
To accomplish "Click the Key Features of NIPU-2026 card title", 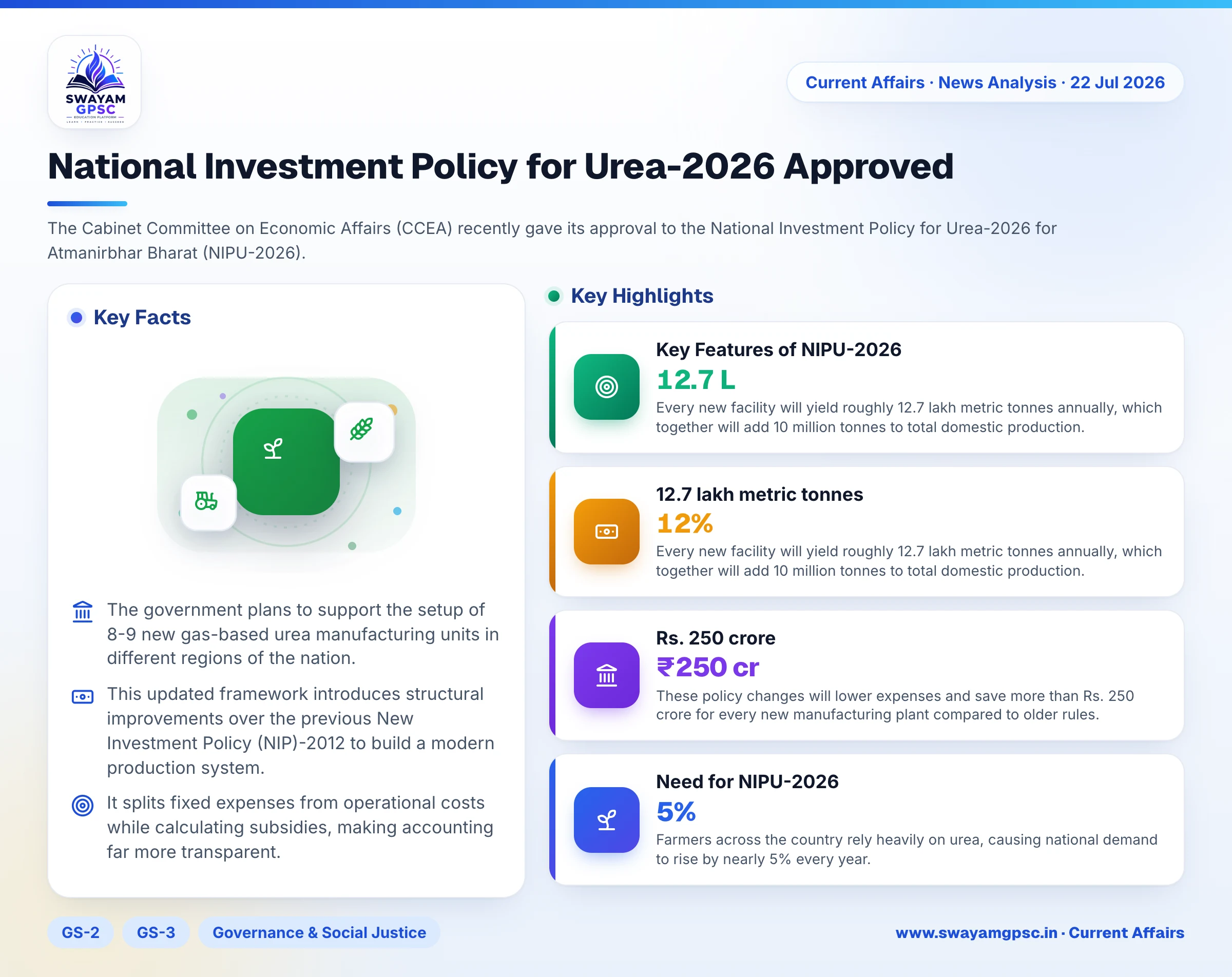I will click(778, 349).
